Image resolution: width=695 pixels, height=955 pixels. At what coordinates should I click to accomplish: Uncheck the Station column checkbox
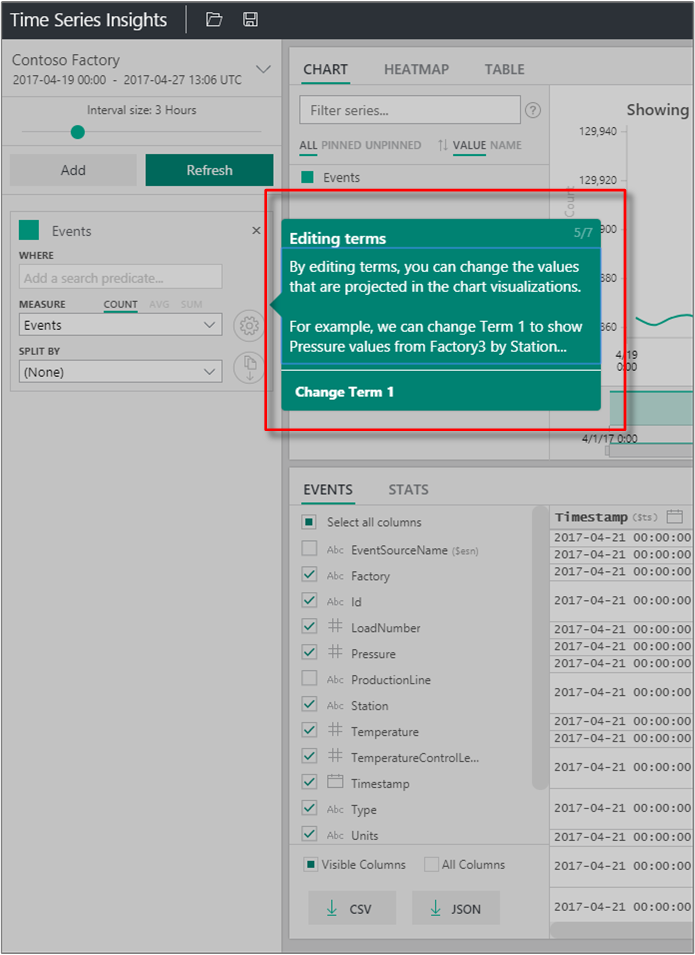click(309, 704)
